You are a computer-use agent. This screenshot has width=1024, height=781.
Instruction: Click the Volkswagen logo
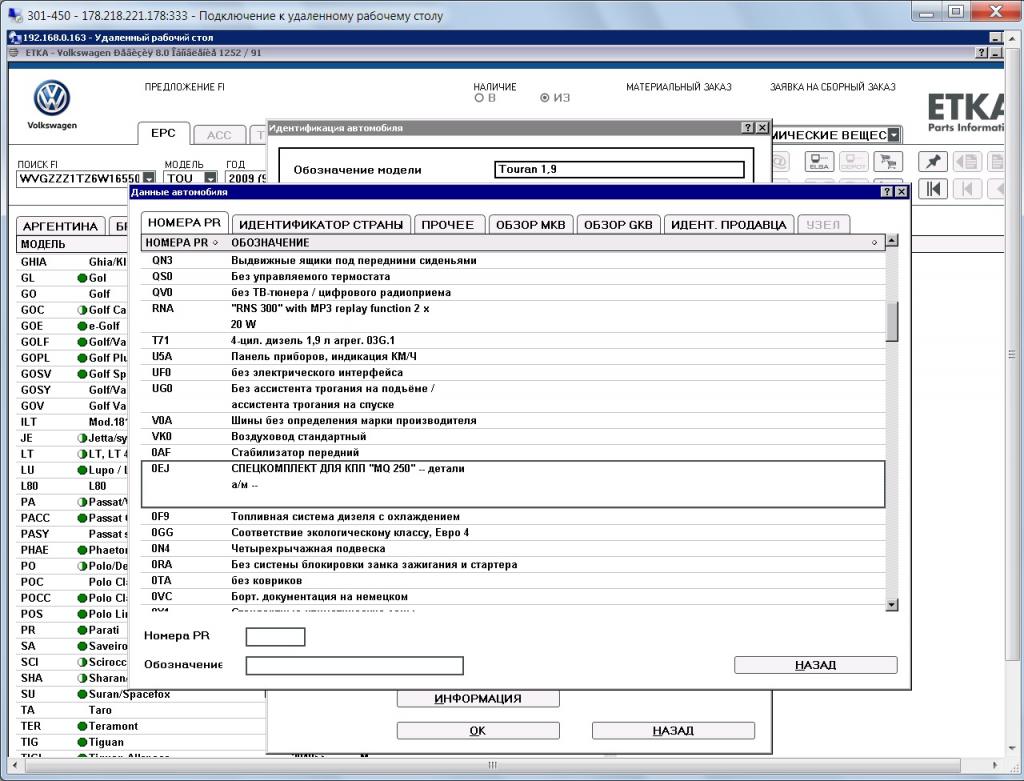pos(52,99)
